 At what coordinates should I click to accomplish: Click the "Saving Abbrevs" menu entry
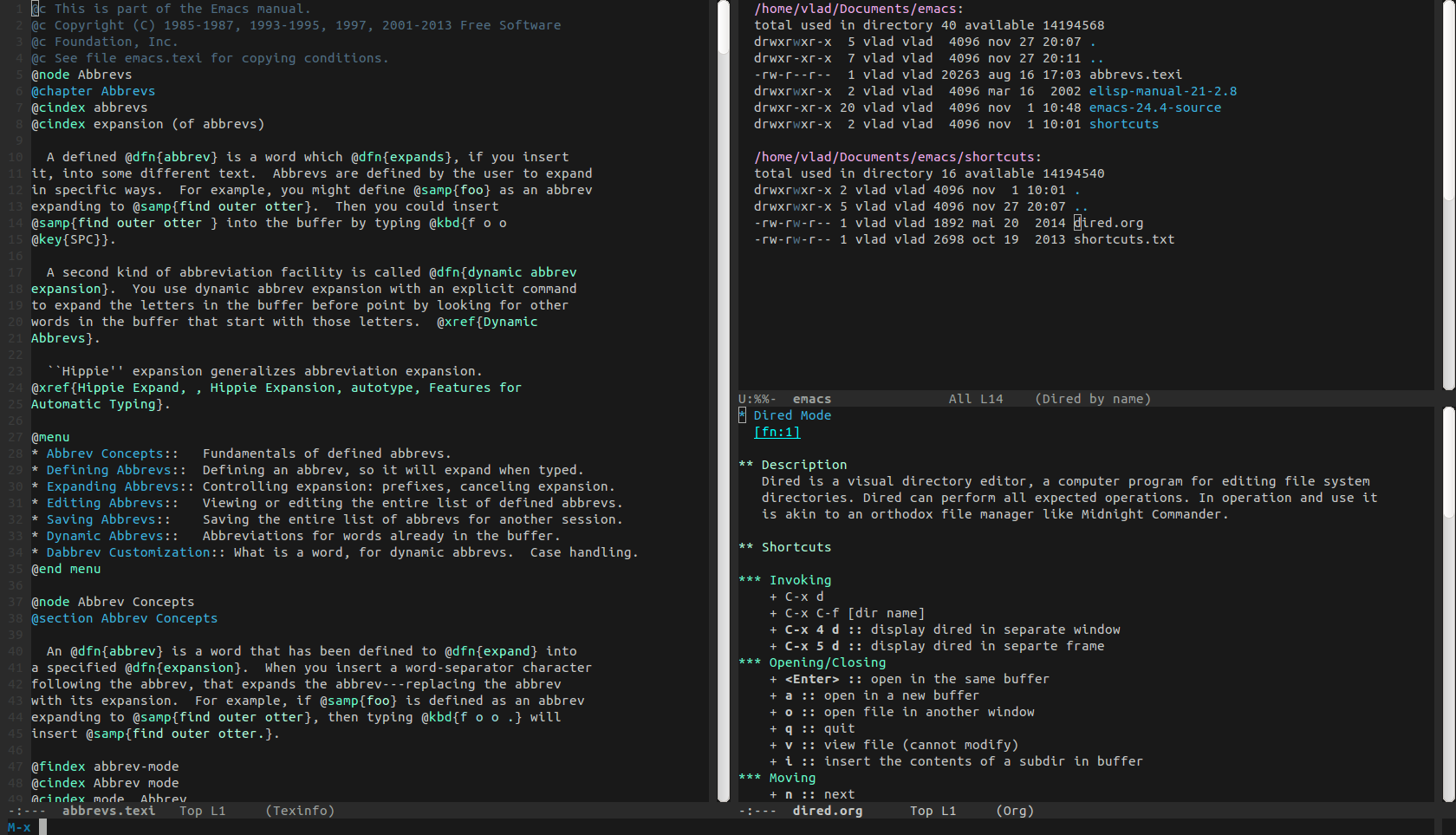click(101, 519)
